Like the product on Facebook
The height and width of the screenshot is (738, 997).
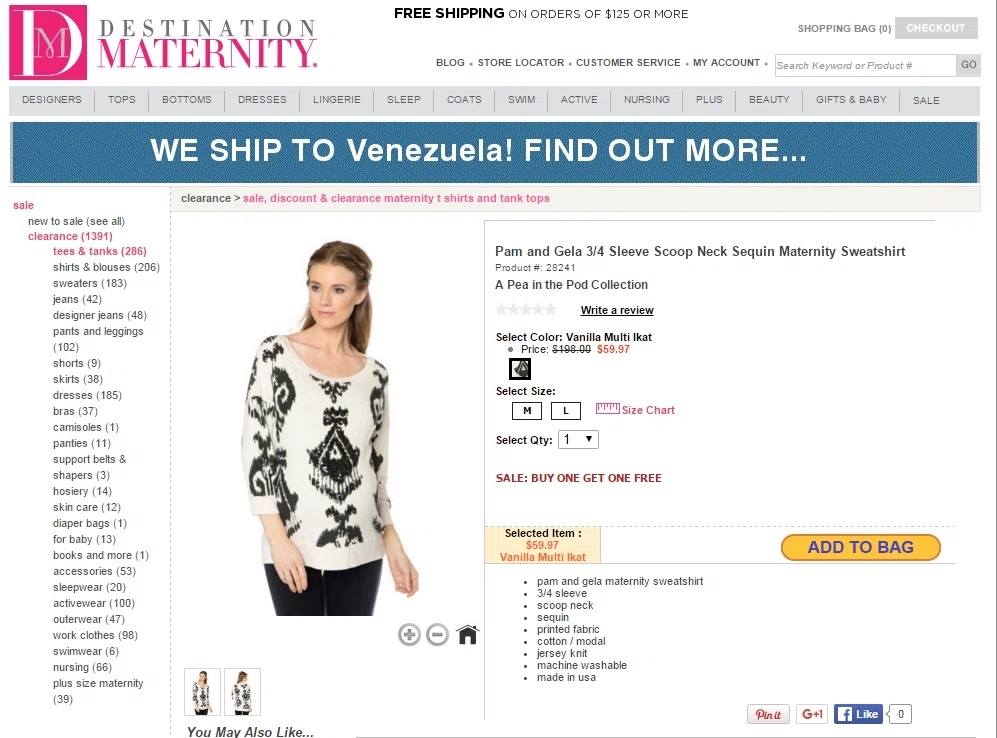tap(858, 714)
